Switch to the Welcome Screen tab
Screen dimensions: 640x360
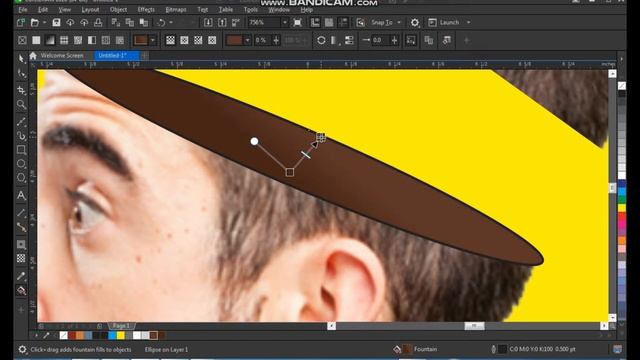tap(62, 56)
